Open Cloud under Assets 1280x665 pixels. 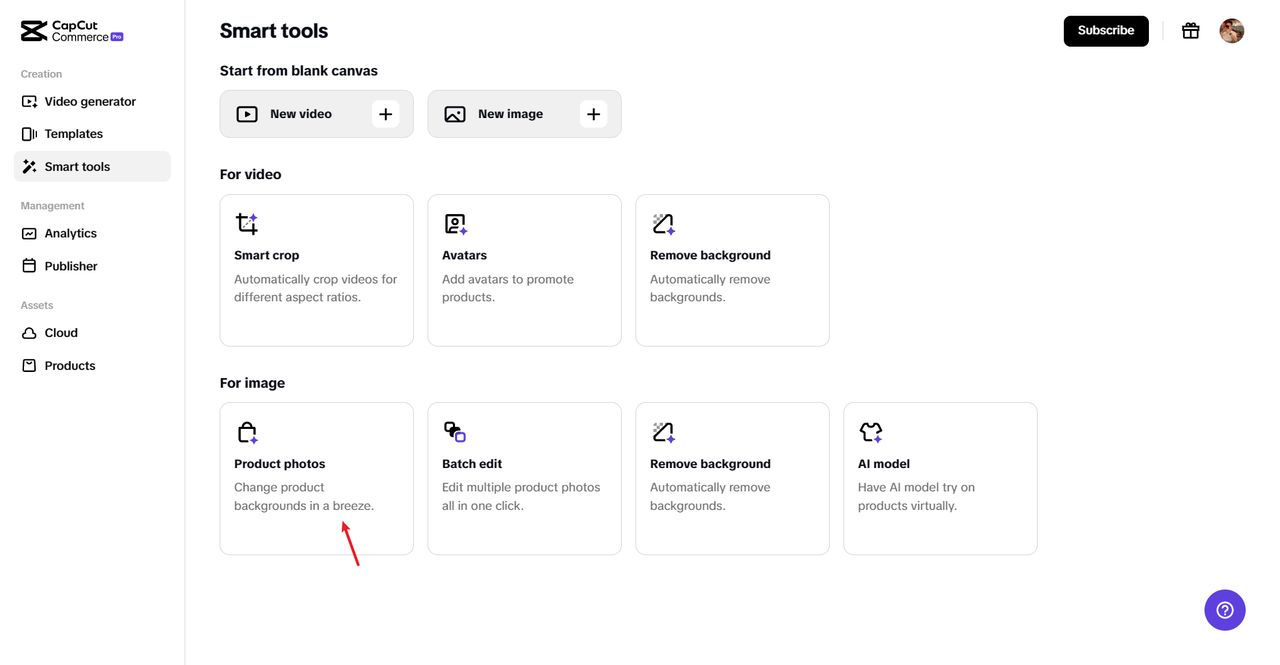60,333
